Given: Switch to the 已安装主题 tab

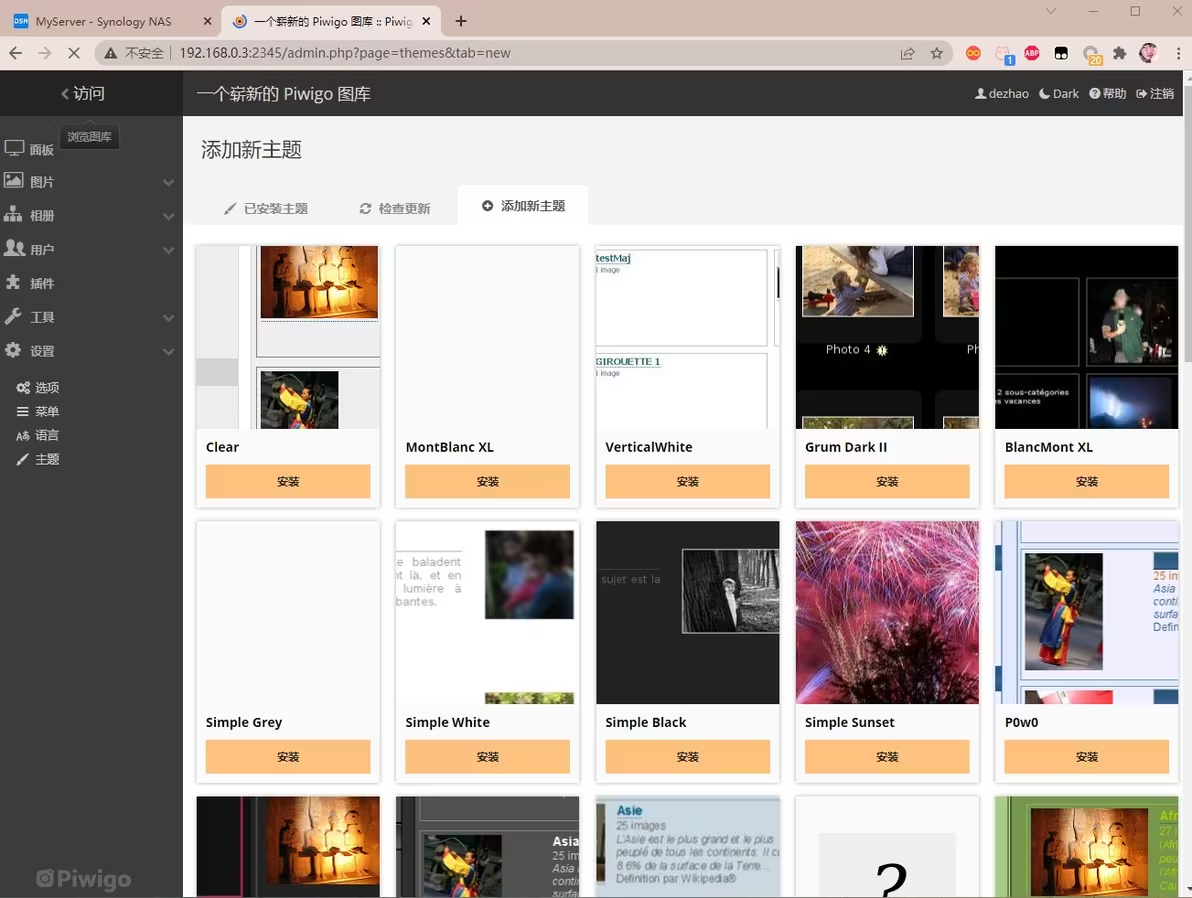Looking at the screenshot, I should click(x=266, y=208).
